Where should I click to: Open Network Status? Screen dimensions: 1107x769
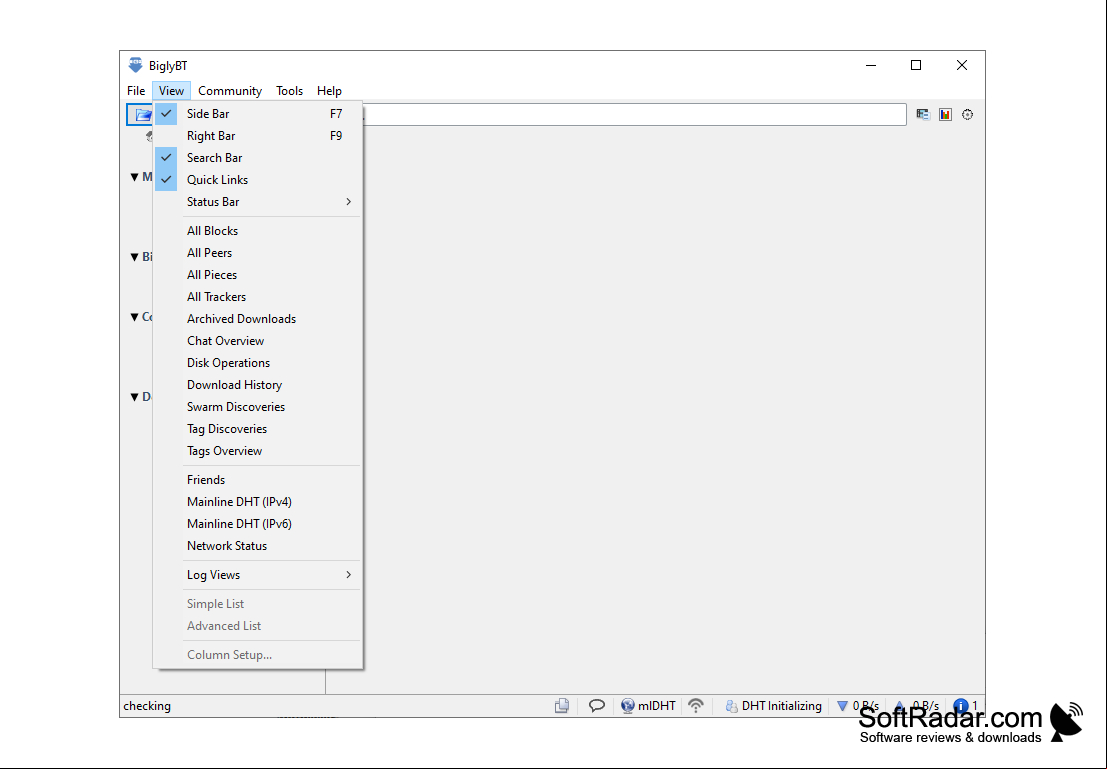258,546
